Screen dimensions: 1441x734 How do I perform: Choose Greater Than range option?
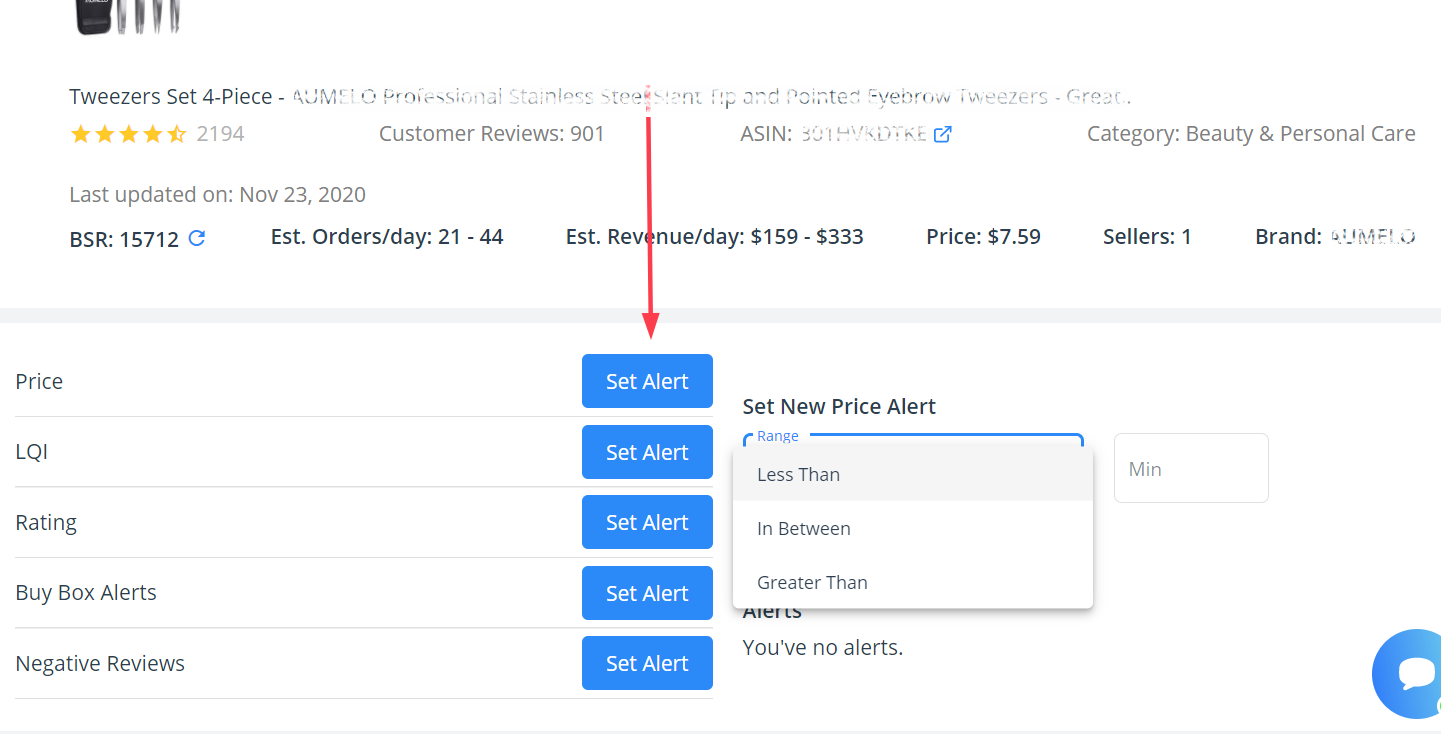(x=812, y=583)
